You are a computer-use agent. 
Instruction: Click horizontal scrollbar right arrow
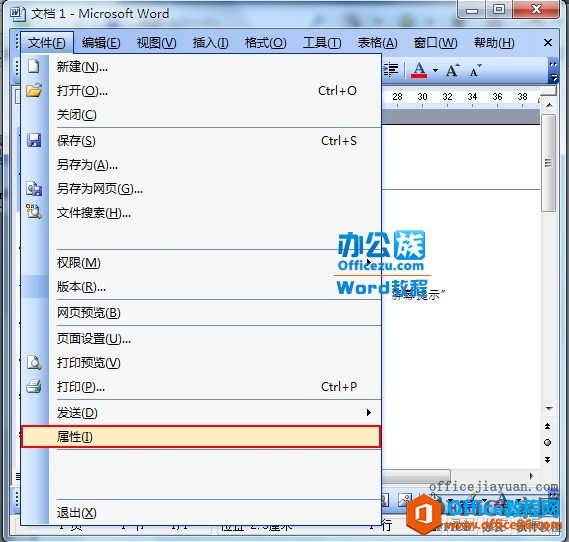point(532,476)
